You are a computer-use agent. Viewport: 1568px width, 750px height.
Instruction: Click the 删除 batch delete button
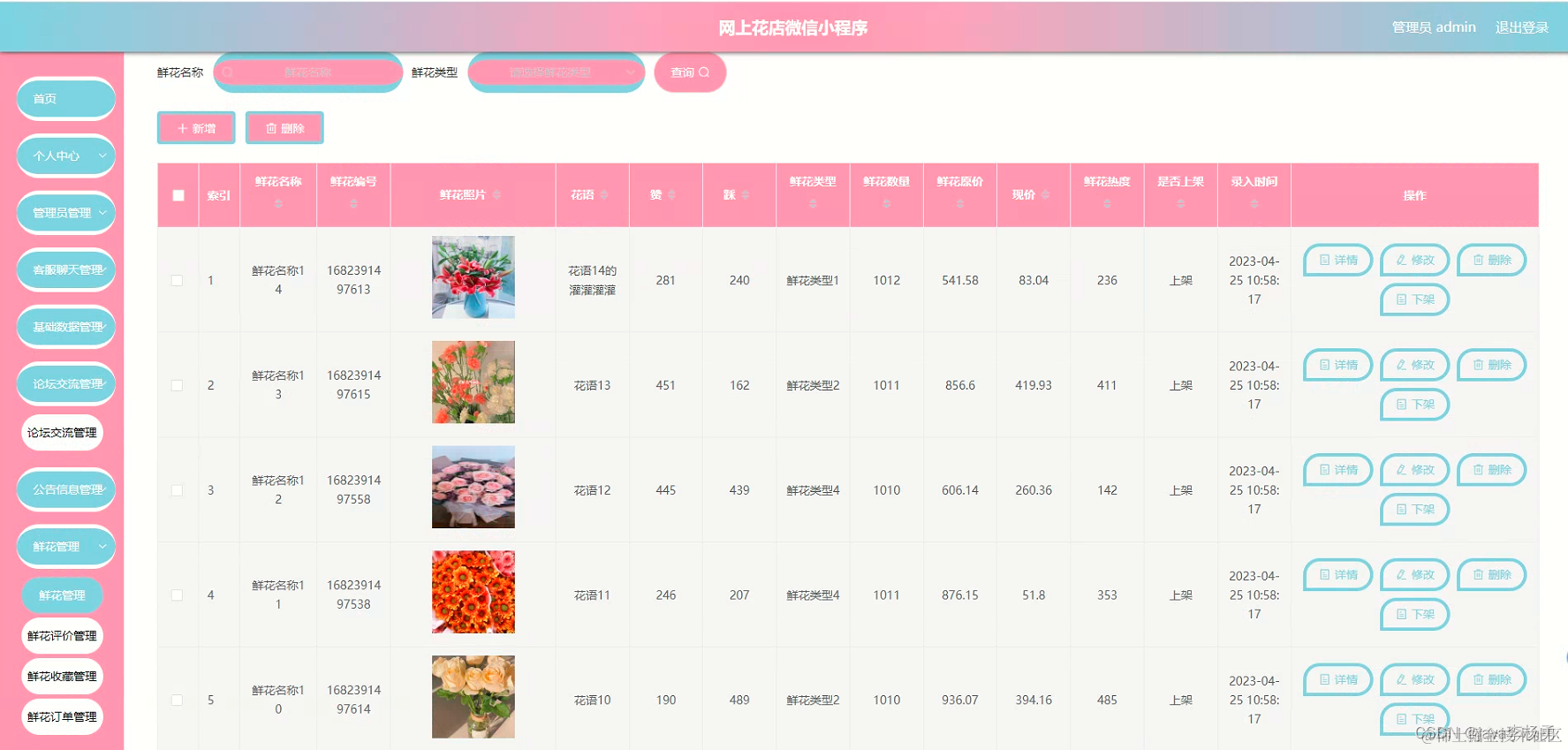(x=284, y=128)
